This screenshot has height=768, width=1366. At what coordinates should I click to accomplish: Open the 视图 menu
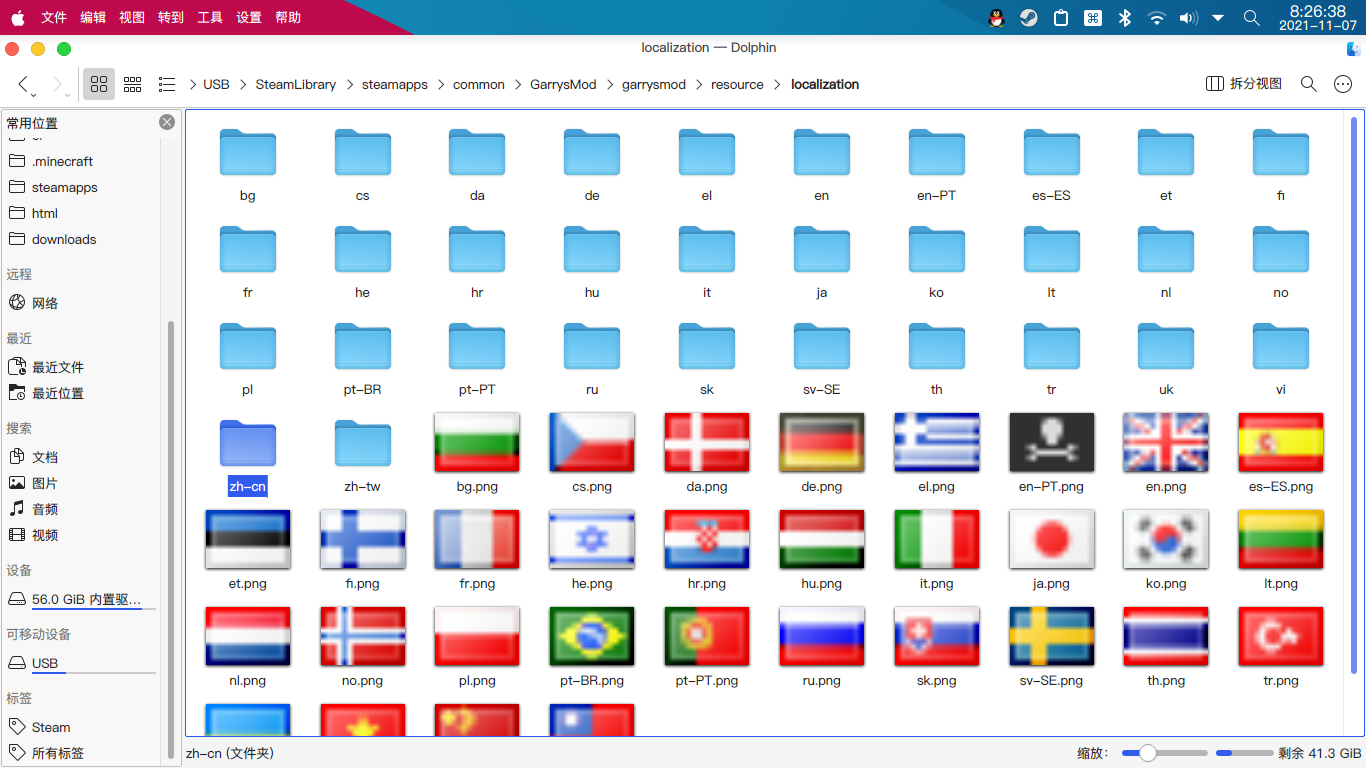[131, 17]
